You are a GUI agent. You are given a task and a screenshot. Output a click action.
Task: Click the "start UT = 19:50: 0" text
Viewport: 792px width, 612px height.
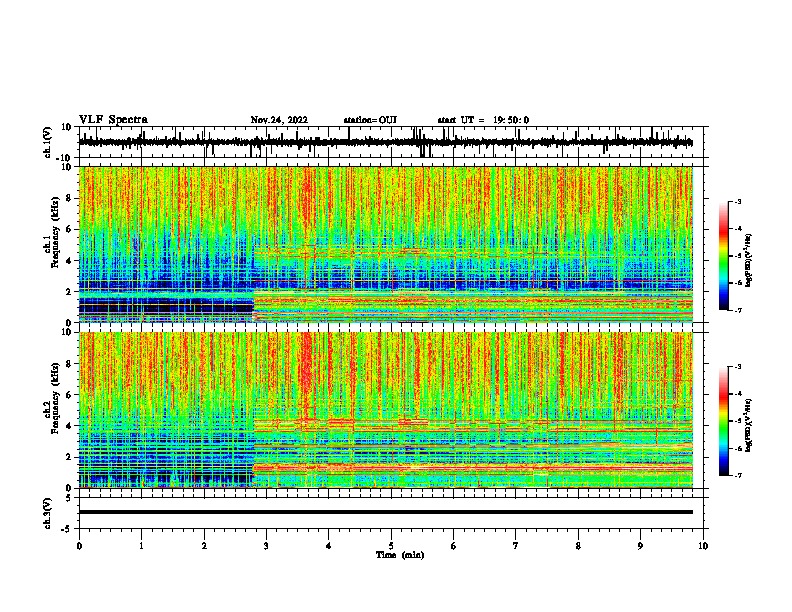(x=483, y=120)
